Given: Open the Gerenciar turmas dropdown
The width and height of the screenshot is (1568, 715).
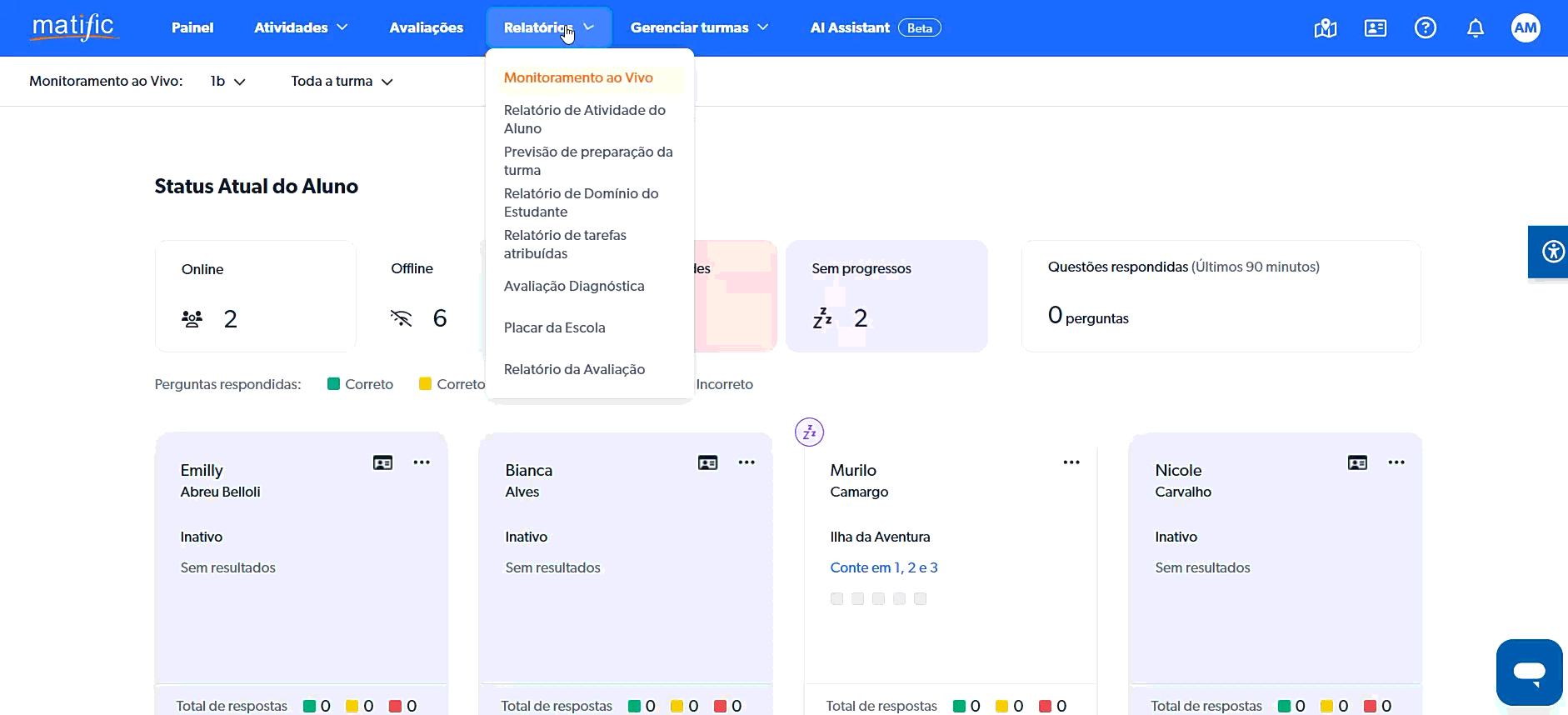Looking at the screenshot, I should coord(699,28).
